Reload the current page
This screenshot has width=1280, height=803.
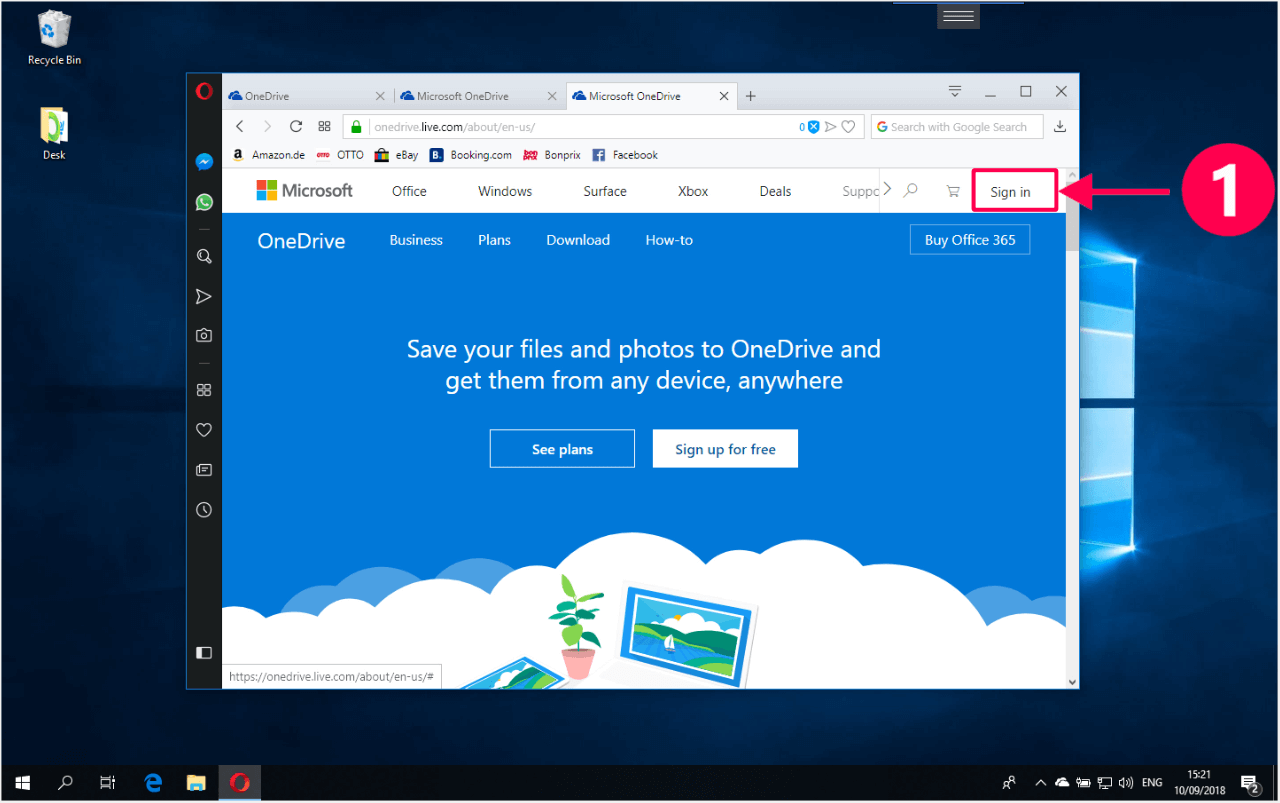click(x=296, y=126)
